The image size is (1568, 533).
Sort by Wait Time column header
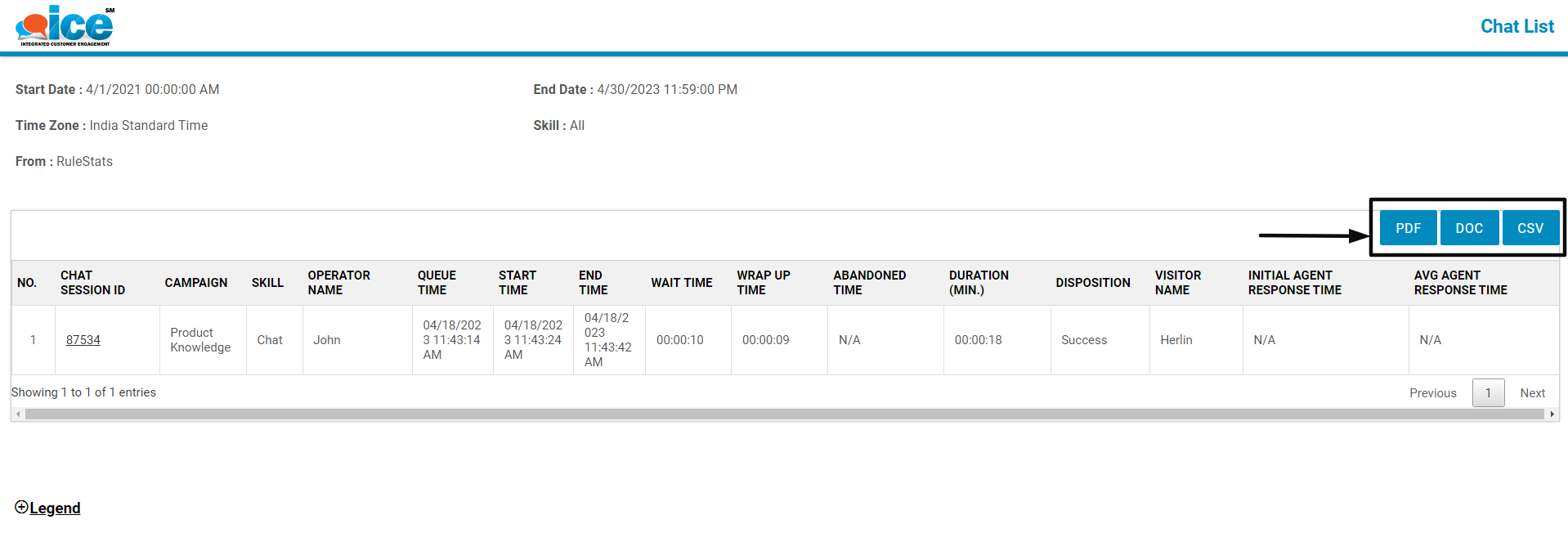(682, 283)
